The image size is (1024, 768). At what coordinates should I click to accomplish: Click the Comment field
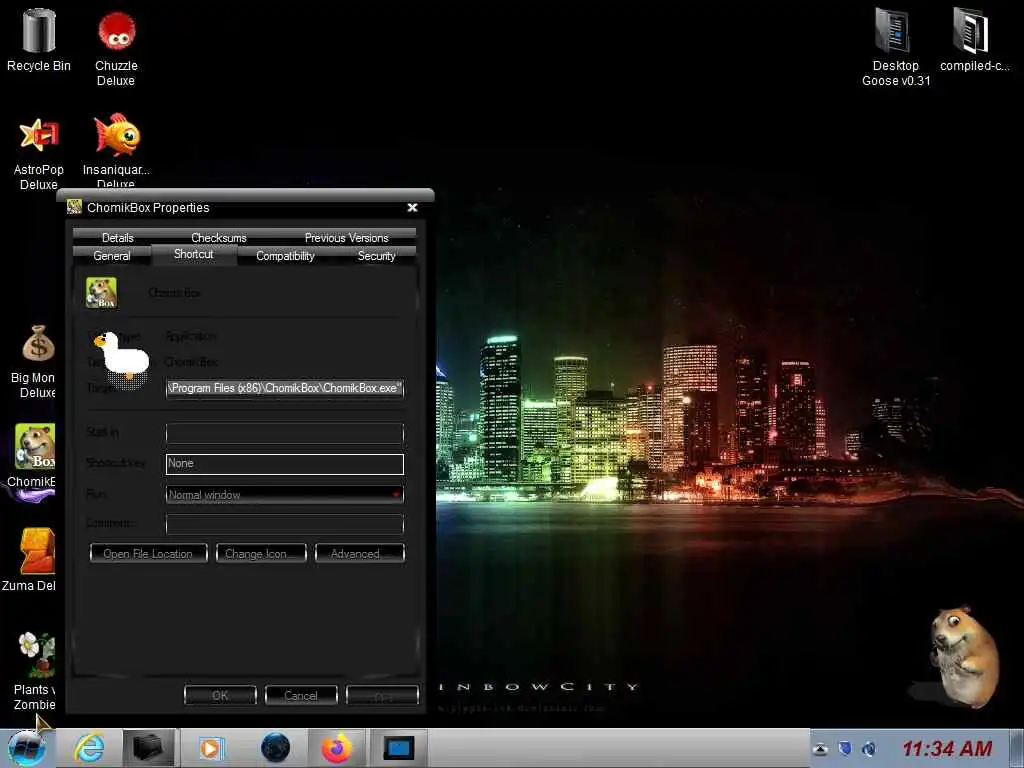tap(285, 524)
